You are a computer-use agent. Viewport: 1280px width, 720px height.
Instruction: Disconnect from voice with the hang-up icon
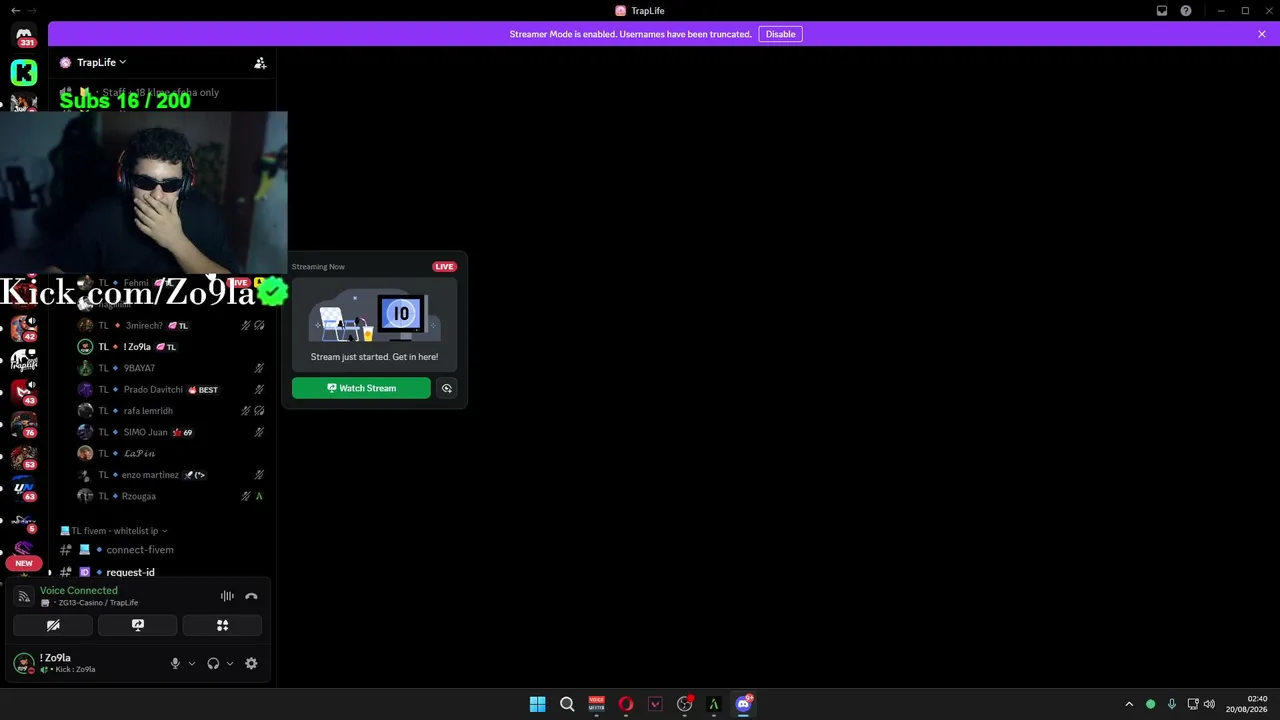251,596
